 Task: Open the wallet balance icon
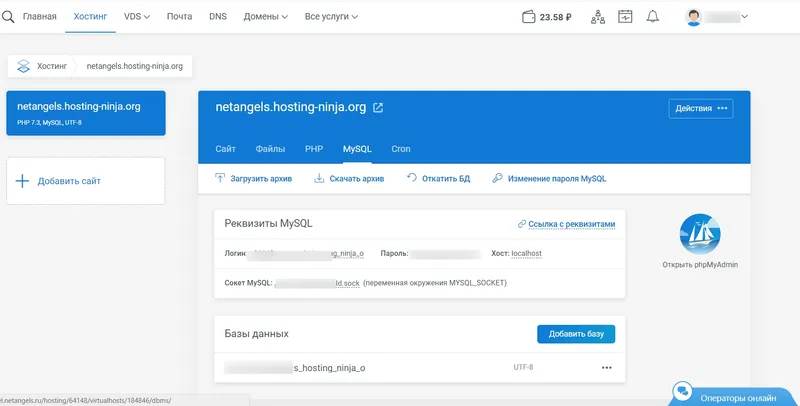[x=529, y=17]
